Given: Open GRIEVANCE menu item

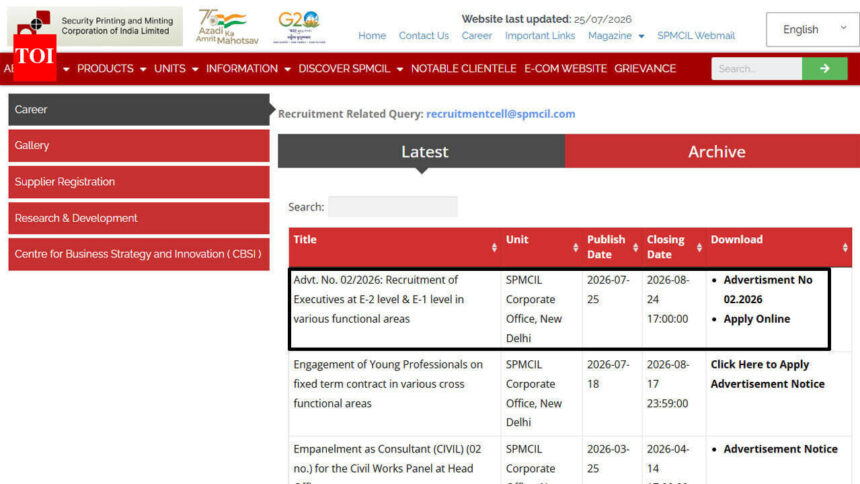Looking at the screenshot, I should tap(645, 69).
